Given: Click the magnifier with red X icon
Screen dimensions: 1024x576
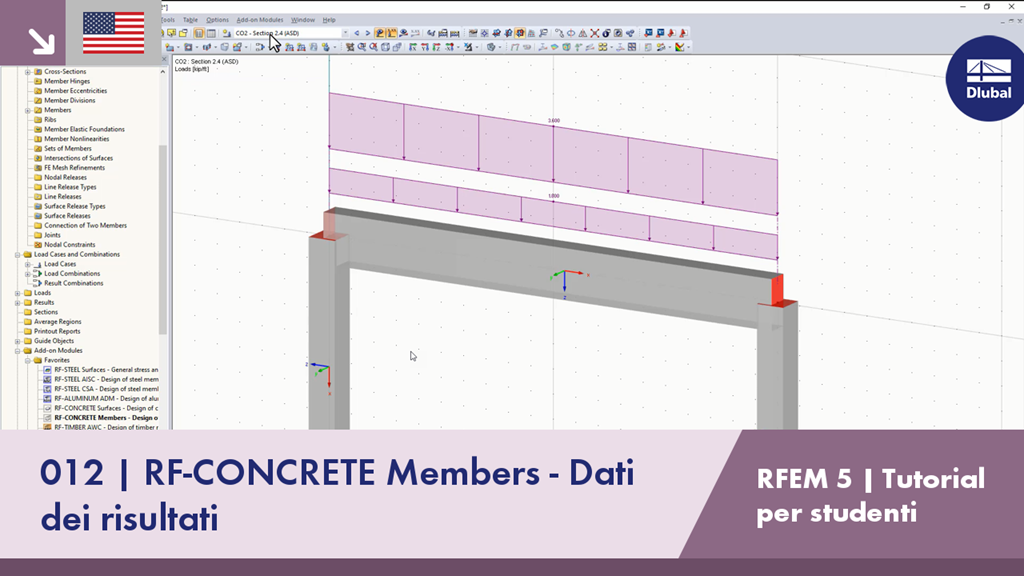Looking at the screenshot, I should pyautogui.click(x=374, y=47).
